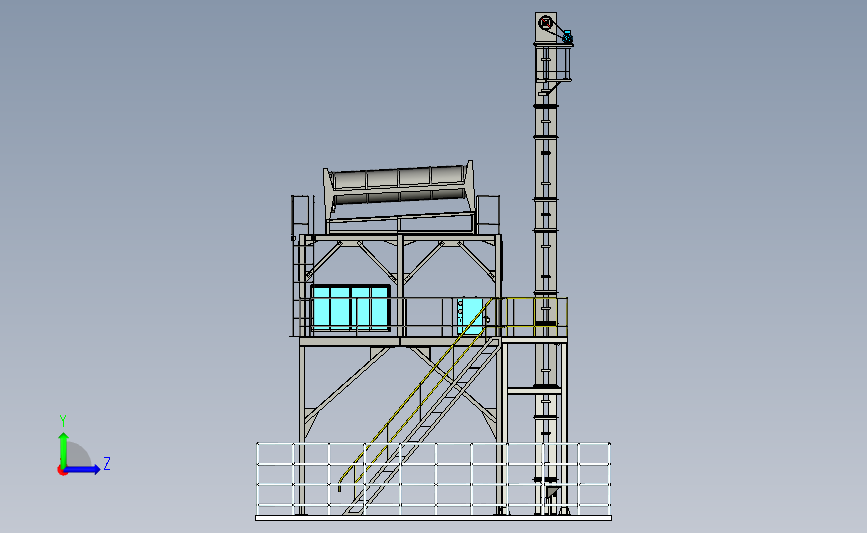The image size is (867, 533).
Task: Select the white perimeter fence at ground level
Action: tap(434, 478)
